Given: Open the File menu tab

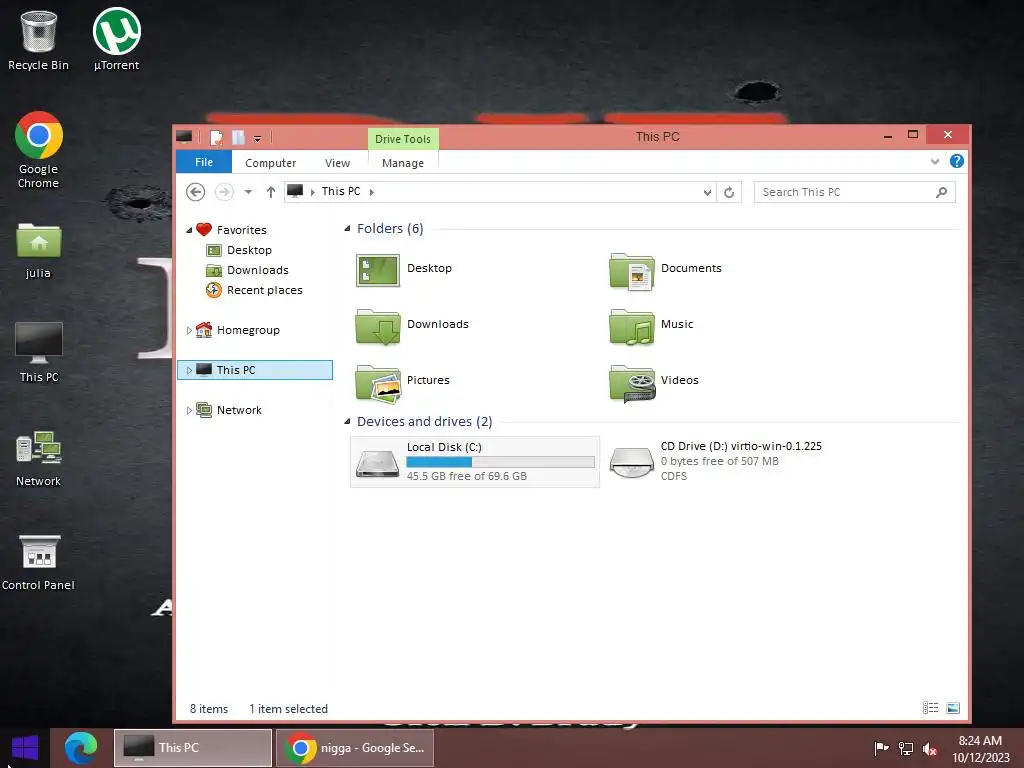Looking at the screenshot, I should [x=204, y=162].
